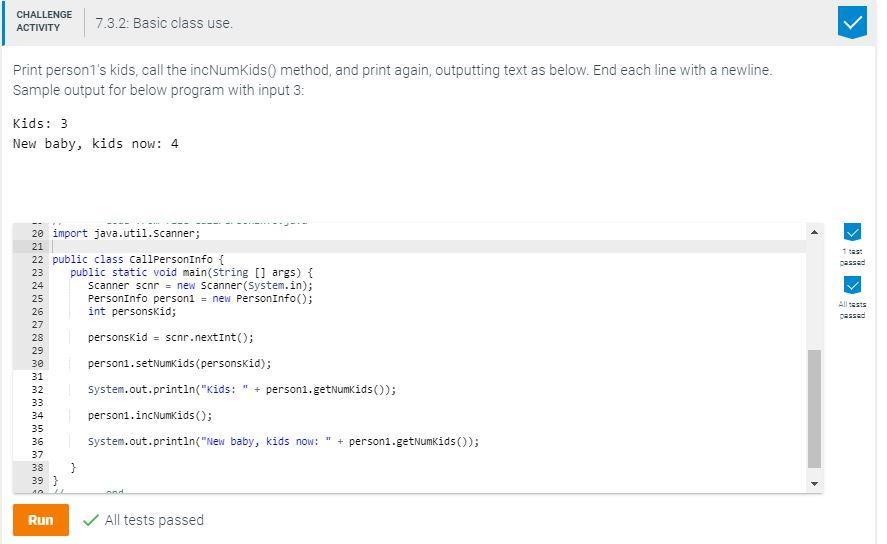Click the blue completion checkmark badge
The image size is (887, 544).
[852, 22]
